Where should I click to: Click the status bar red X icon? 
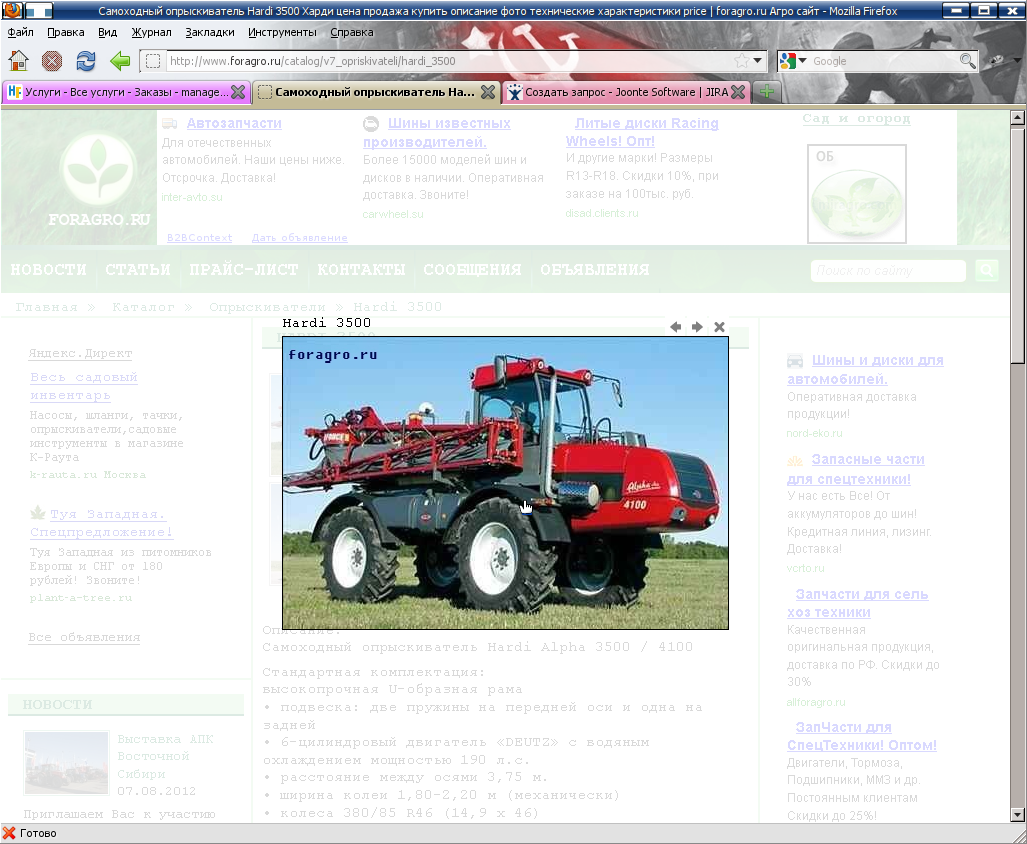(x=9, y=833)
